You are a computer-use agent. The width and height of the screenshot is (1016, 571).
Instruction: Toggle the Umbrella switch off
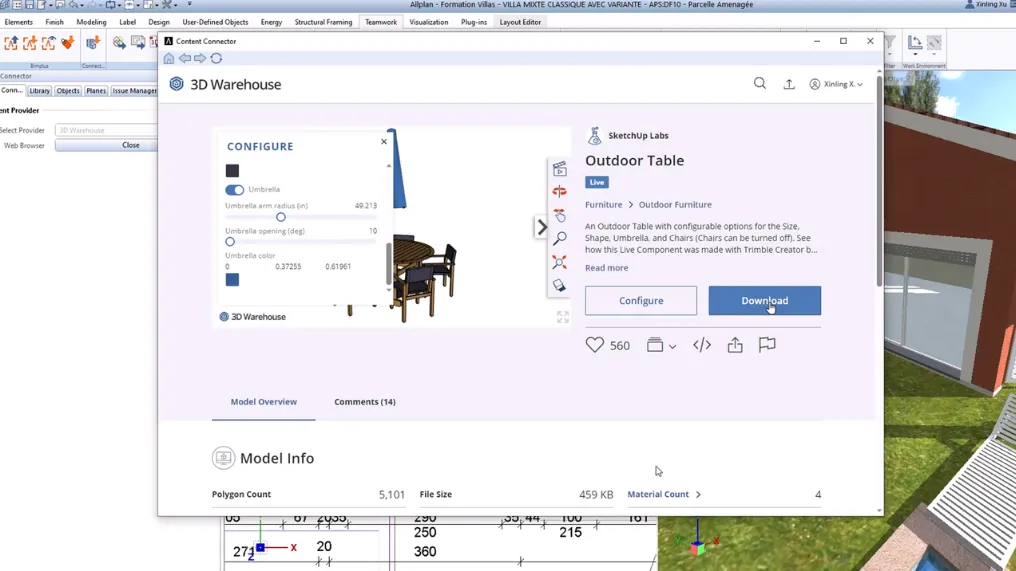point(234,190)
